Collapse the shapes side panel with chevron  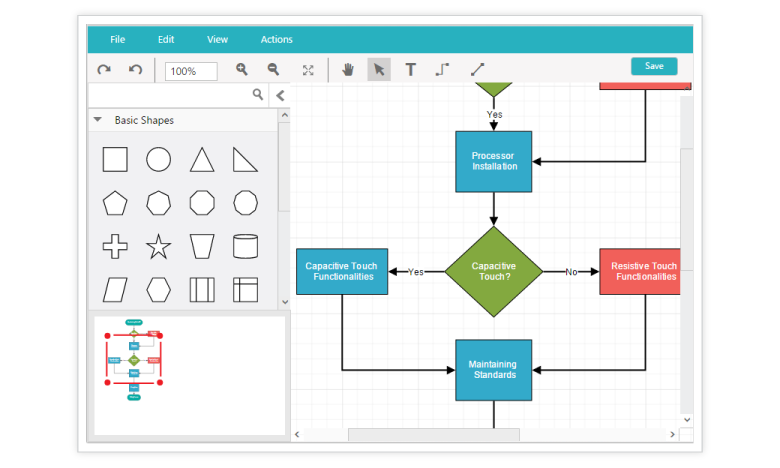(x=280, y=96)
